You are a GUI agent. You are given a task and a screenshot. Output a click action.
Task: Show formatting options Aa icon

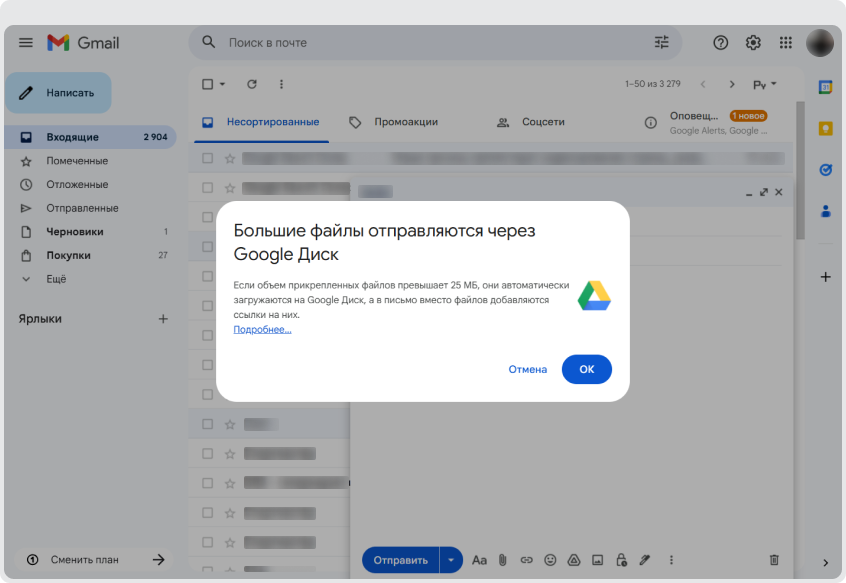pos(479,560)
